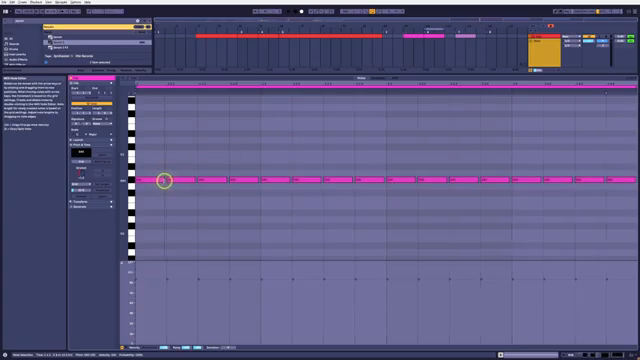Toggle the orange lane button beside Velocity
The height and width of the screenshot is (360, 640).
pos(122,347)
